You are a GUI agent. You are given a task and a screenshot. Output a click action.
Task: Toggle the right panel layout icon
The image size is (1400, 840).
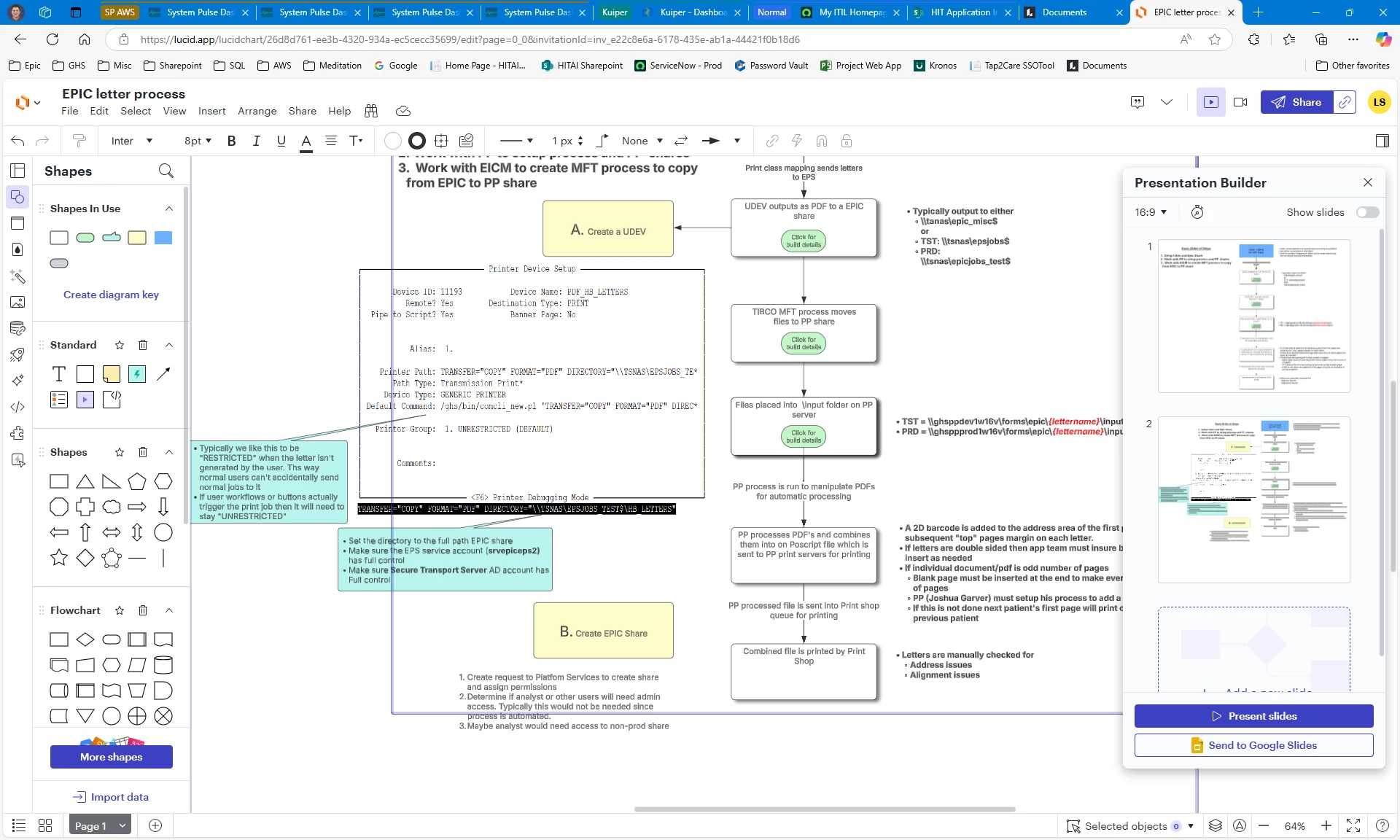coord(1382,141)
